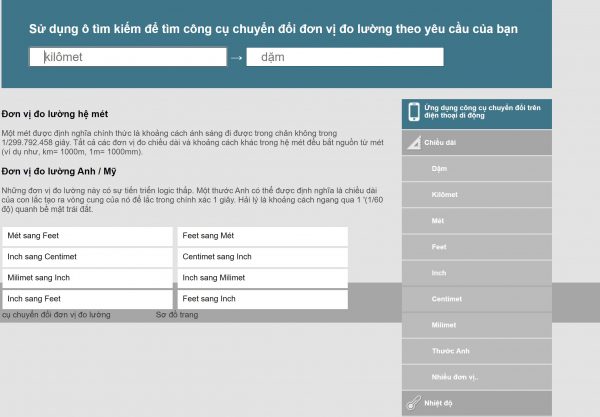600x417 pixels.
Task: Click the Đơn vị đo lường Anh / Mỹ heading
Action: point(59,171)
